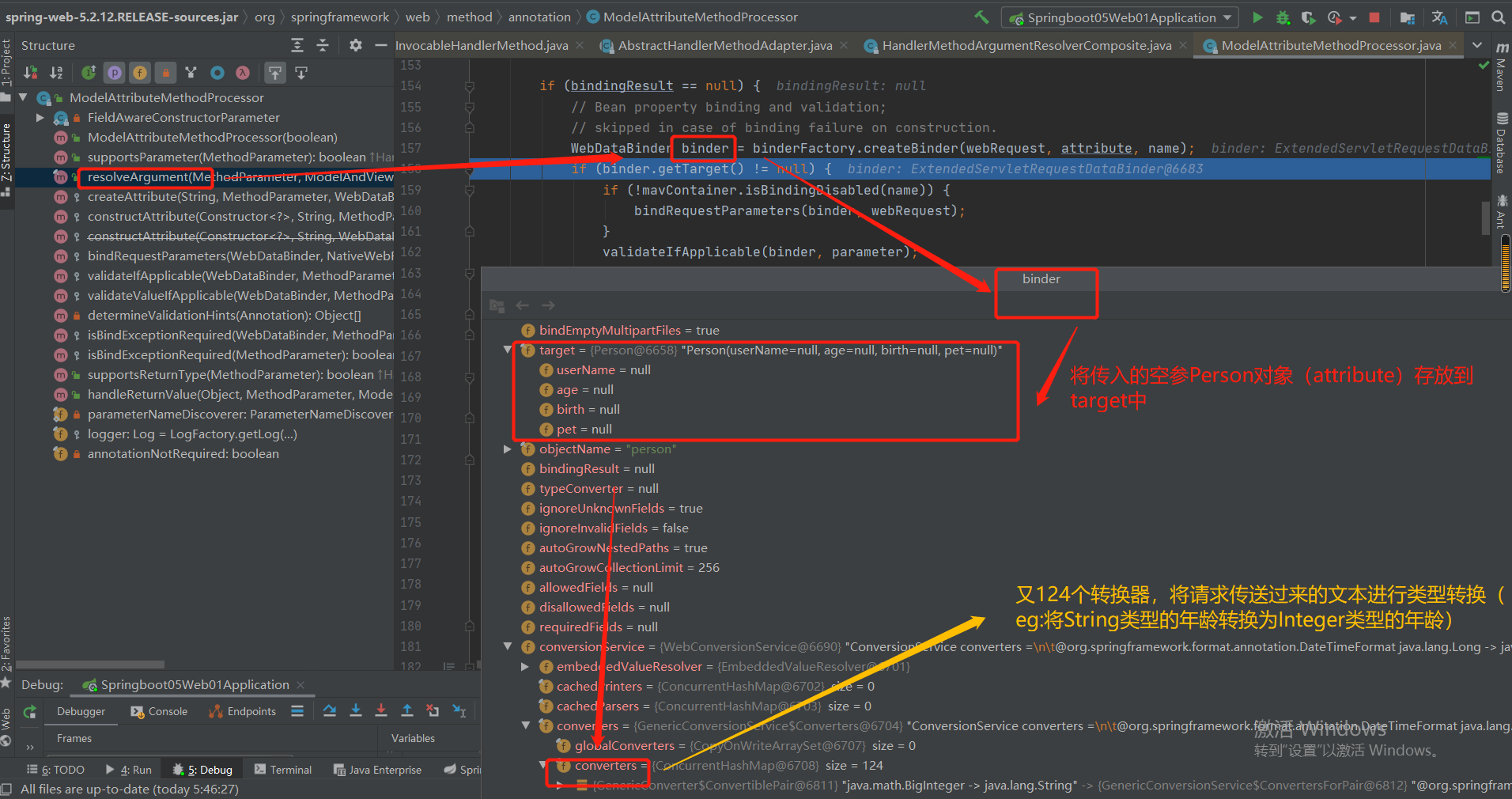Image resolution: width=1512 pixels, height=799 pixels.
Task: Run the application with Coverage
Action: [1308, 17]
